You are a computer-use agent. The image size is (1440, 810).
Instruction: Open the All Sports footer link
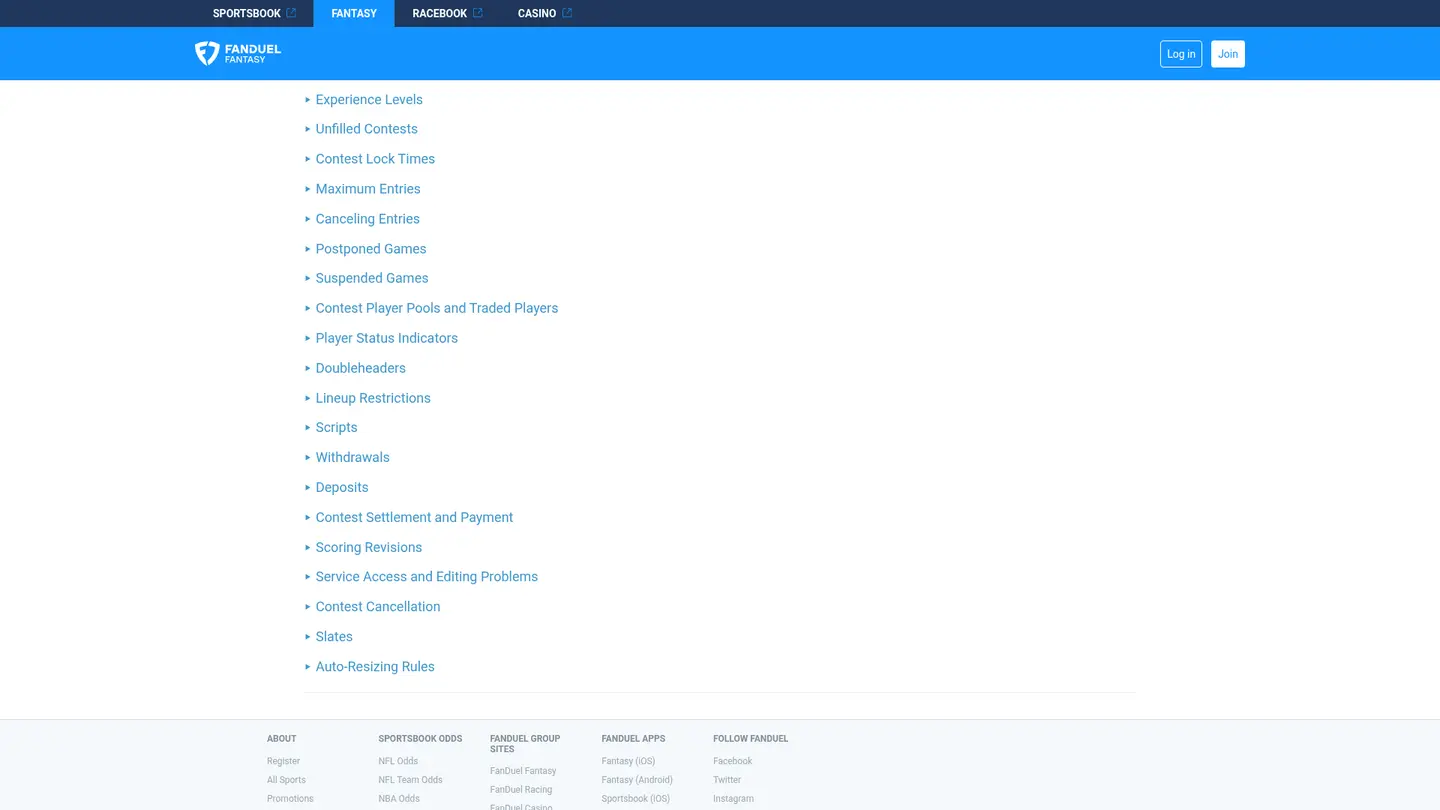tap(286, 780)
